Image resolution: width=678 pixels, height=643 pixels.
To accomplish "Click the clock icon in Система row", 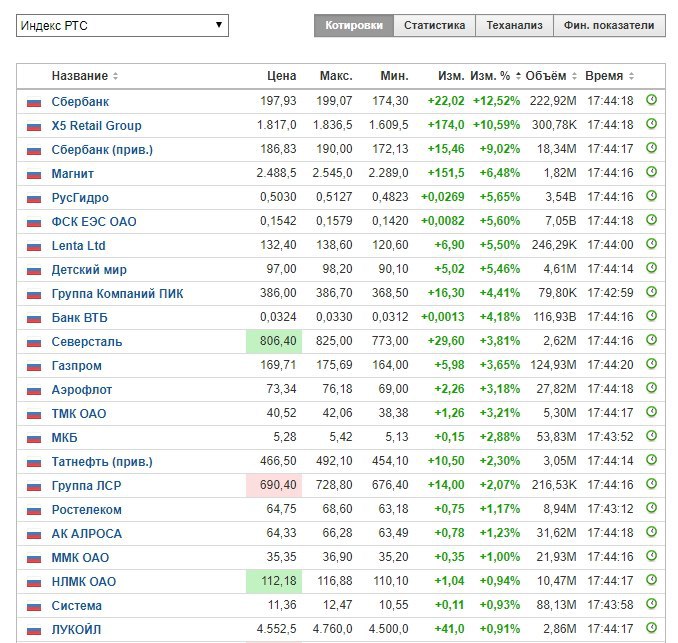I will [x=651, y=604].
